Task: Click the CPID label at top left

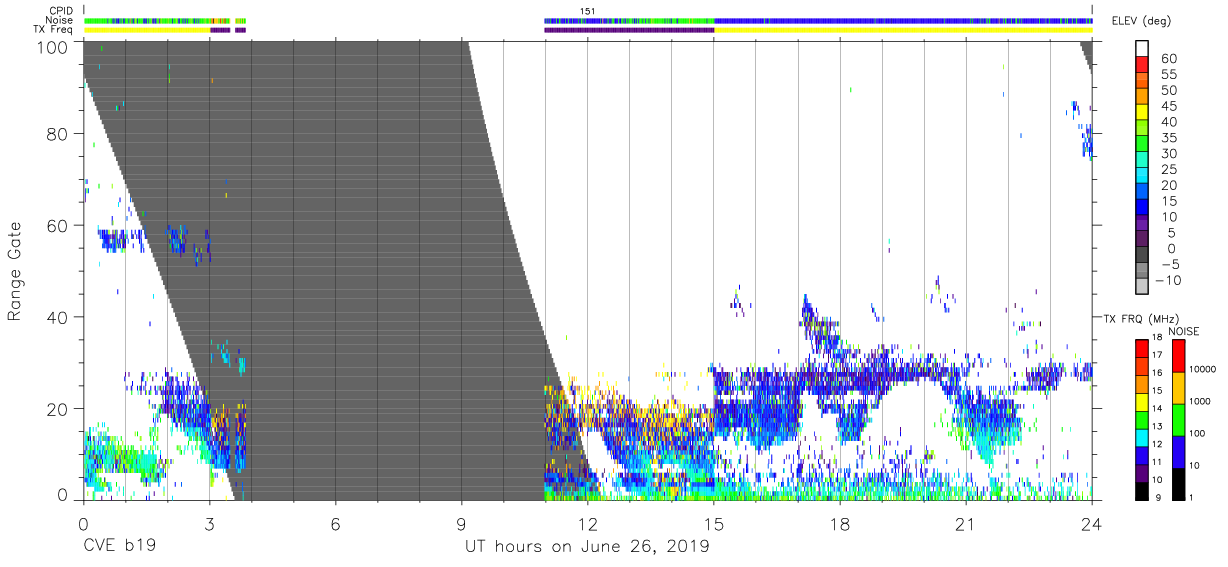Action: pyautogui.click(x=62, y=11)
